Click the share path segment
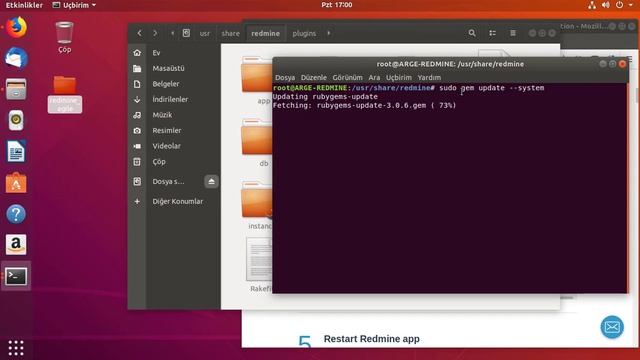 [x=231, y=33]
